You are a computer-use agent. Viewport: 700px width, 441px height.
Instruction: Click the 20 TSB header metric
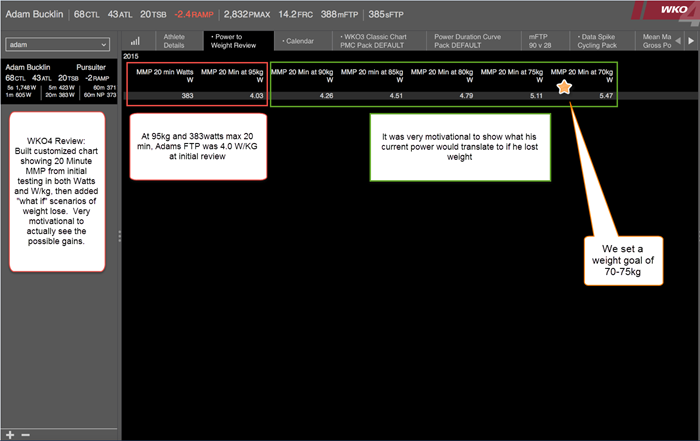click(153, 14)
